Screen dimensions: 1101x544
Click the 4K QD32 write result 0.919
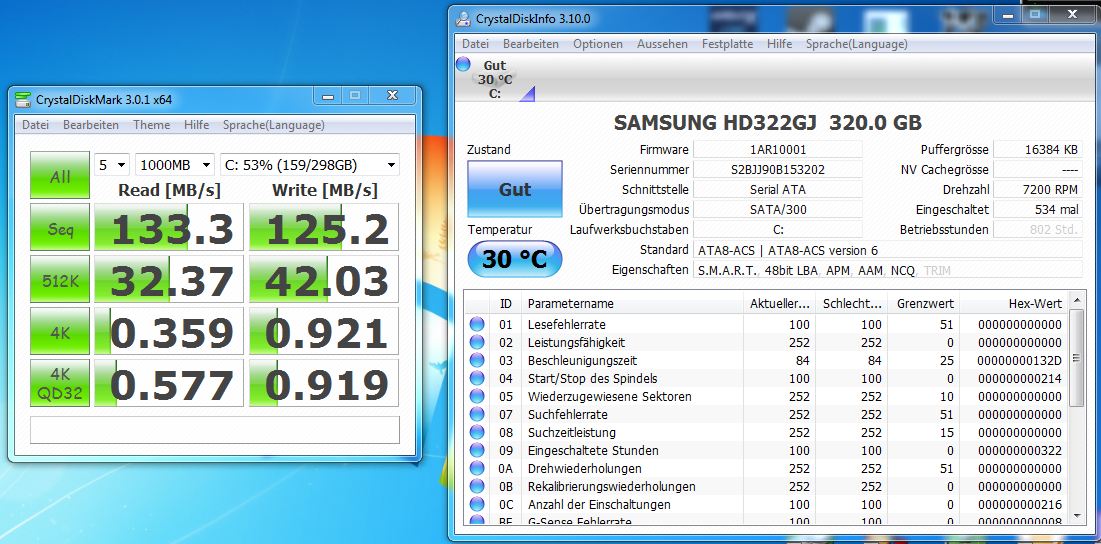[324, 383]
